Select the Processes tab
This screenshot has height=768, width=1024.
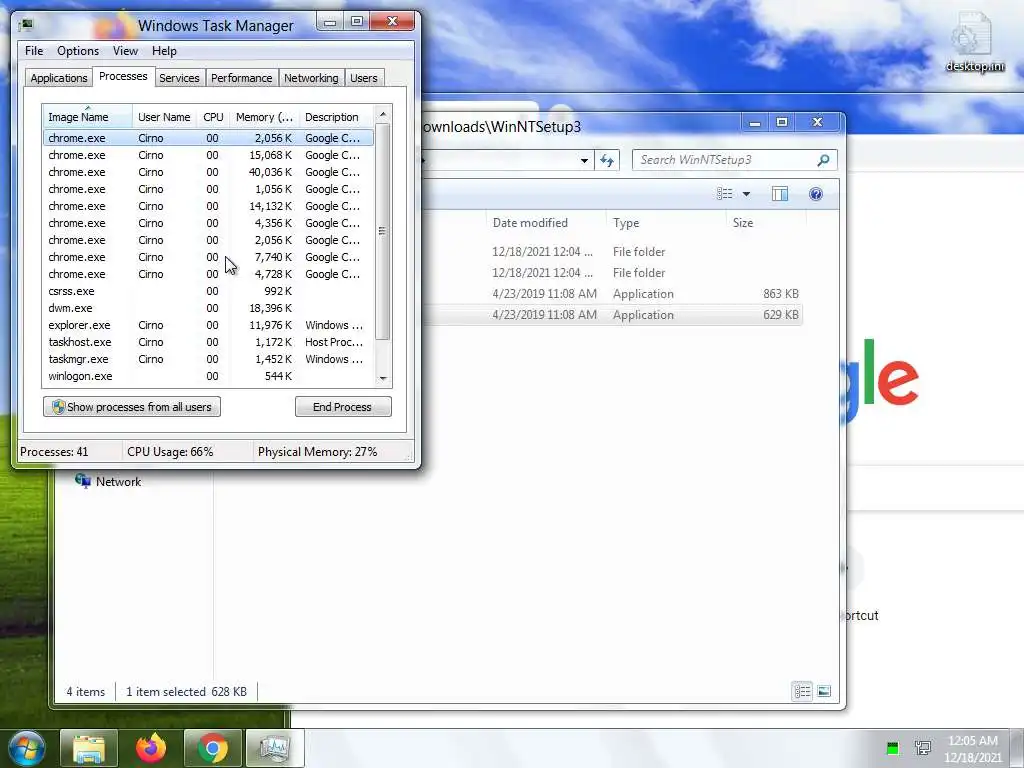(x=123, y=76)
